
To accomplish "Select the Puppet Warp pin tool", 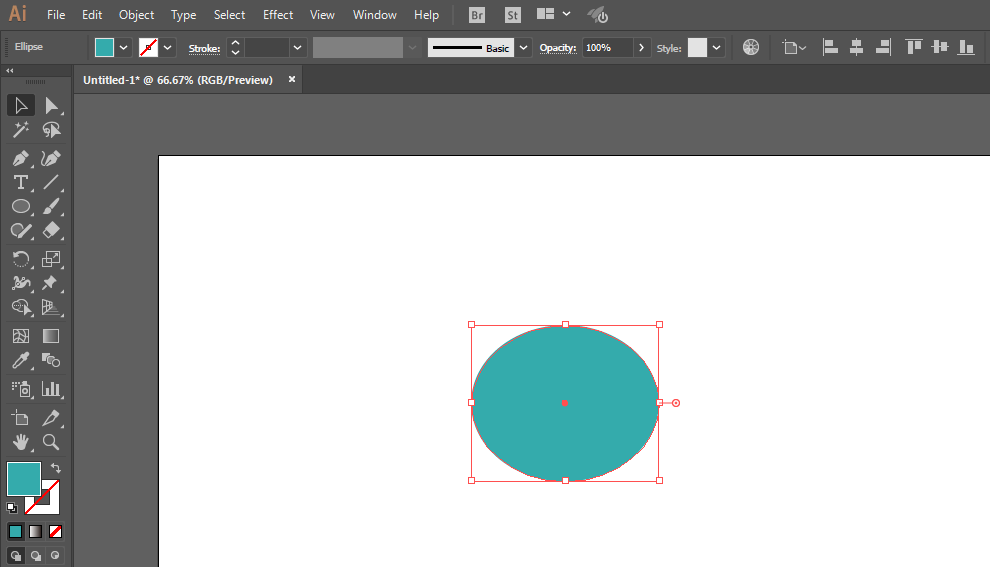I will click(x=51, y=283).
